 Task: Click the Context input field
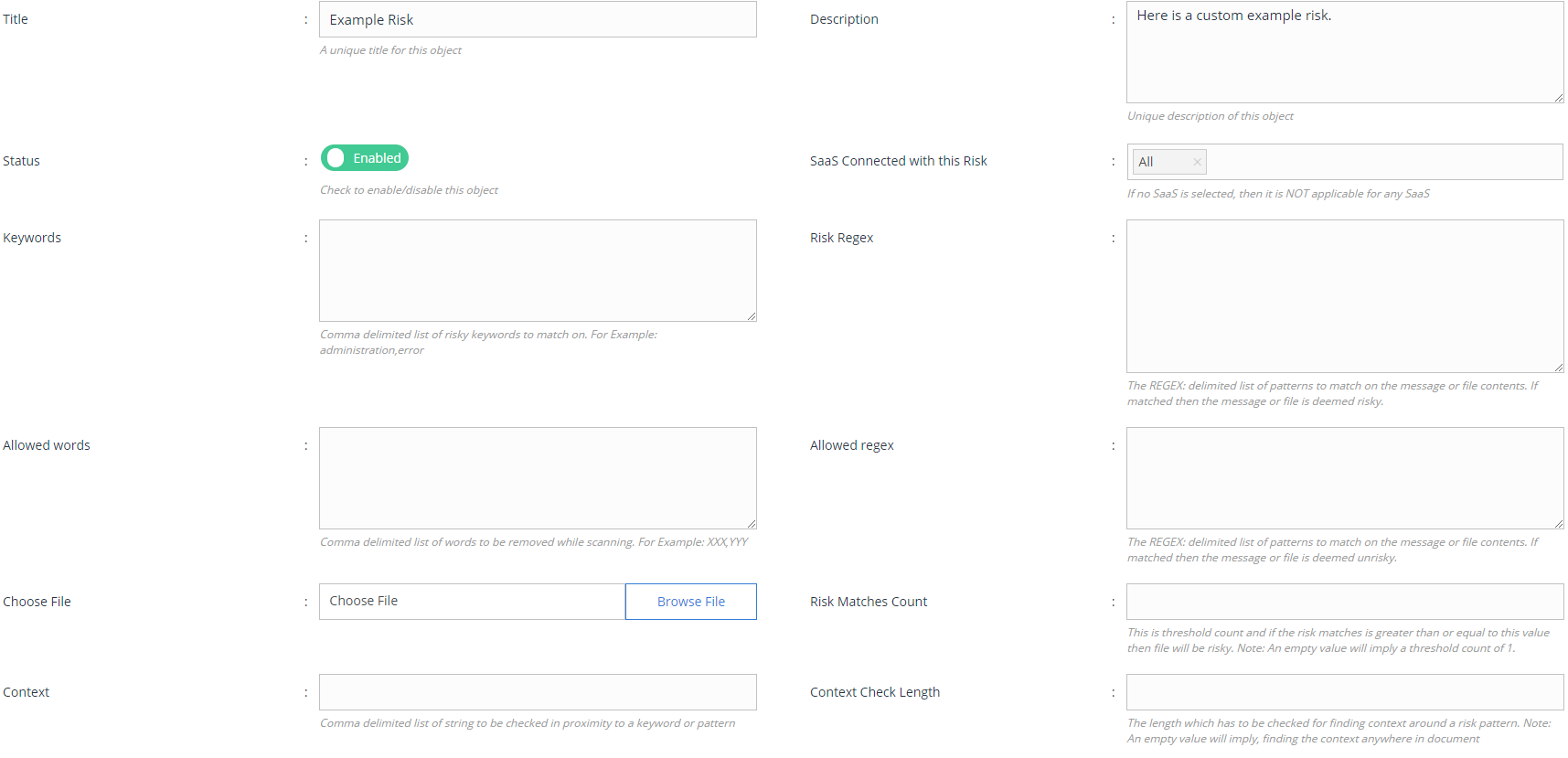pyautogui.click(x=538, y=692)
